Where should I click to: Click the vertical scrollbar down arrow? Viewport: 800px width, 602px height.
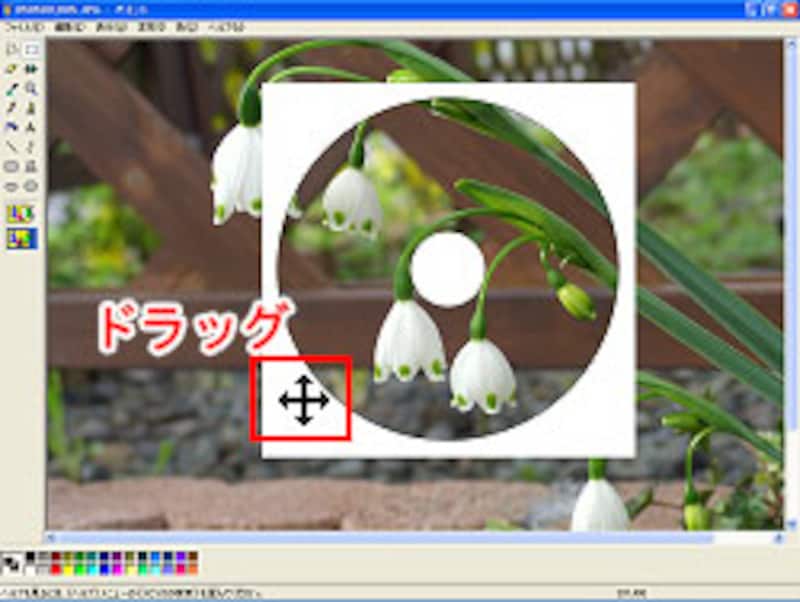792,524
